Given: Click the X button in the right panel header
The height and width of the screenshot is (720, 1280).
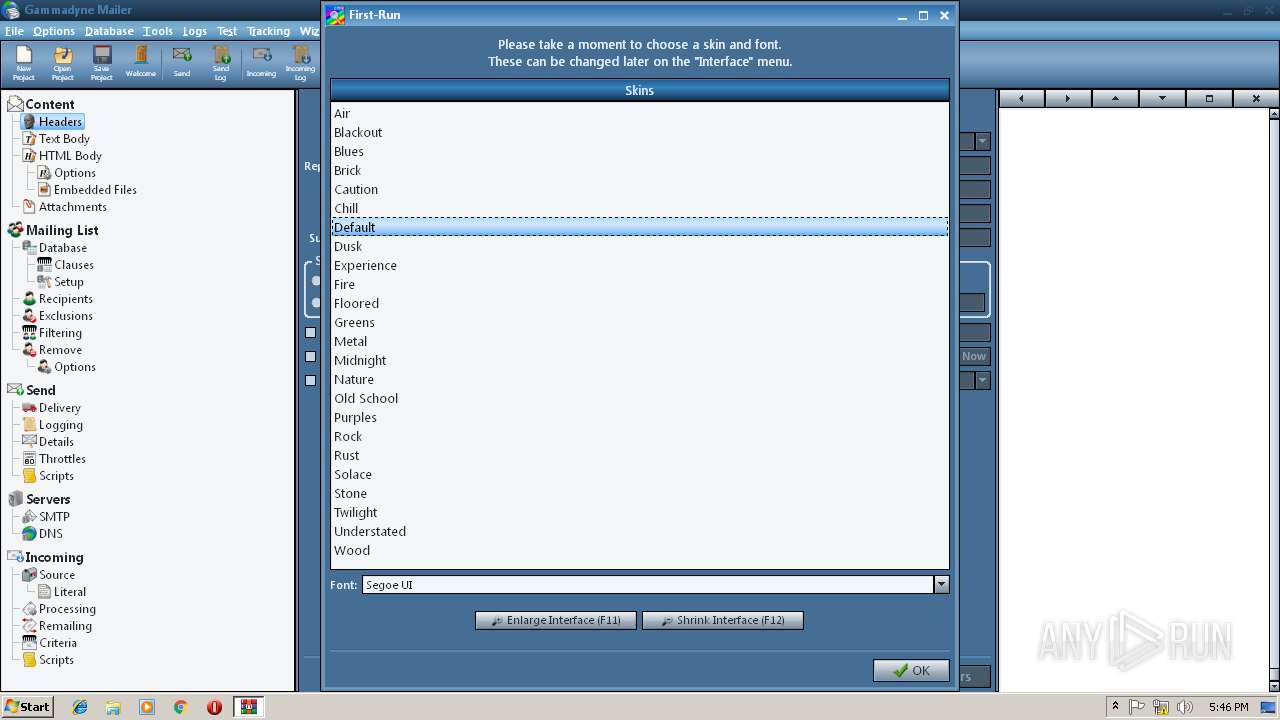Looking at the screenshot, I should click(1256, 98).
